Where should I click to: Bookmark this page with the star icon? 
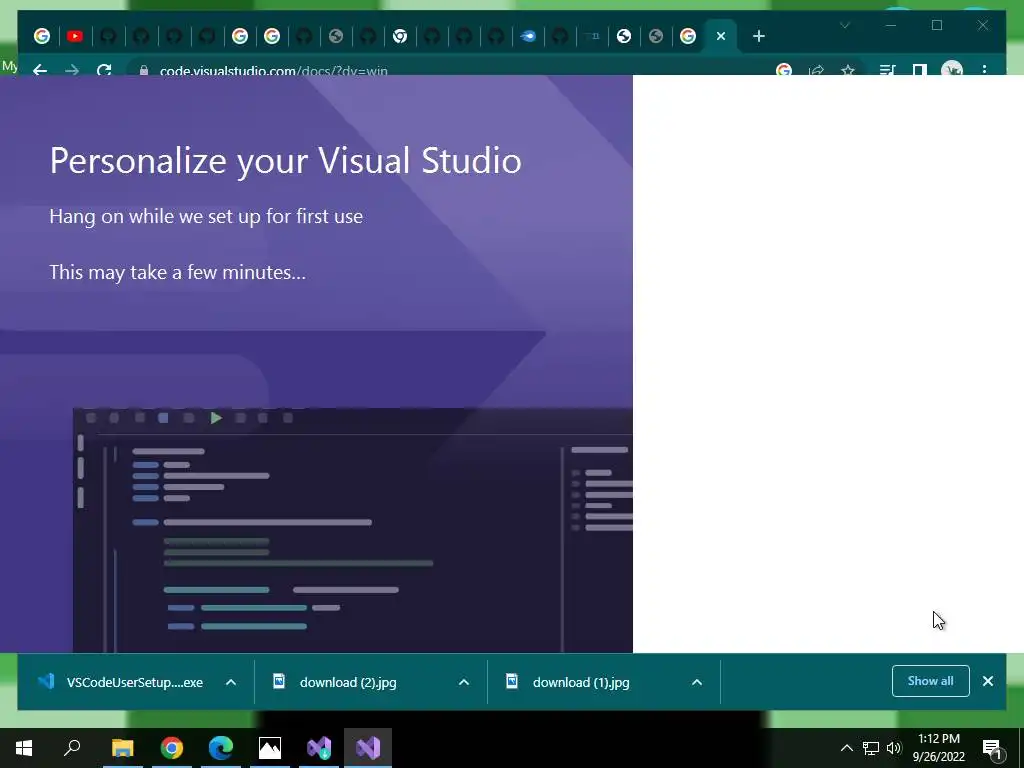pos(848,70)
